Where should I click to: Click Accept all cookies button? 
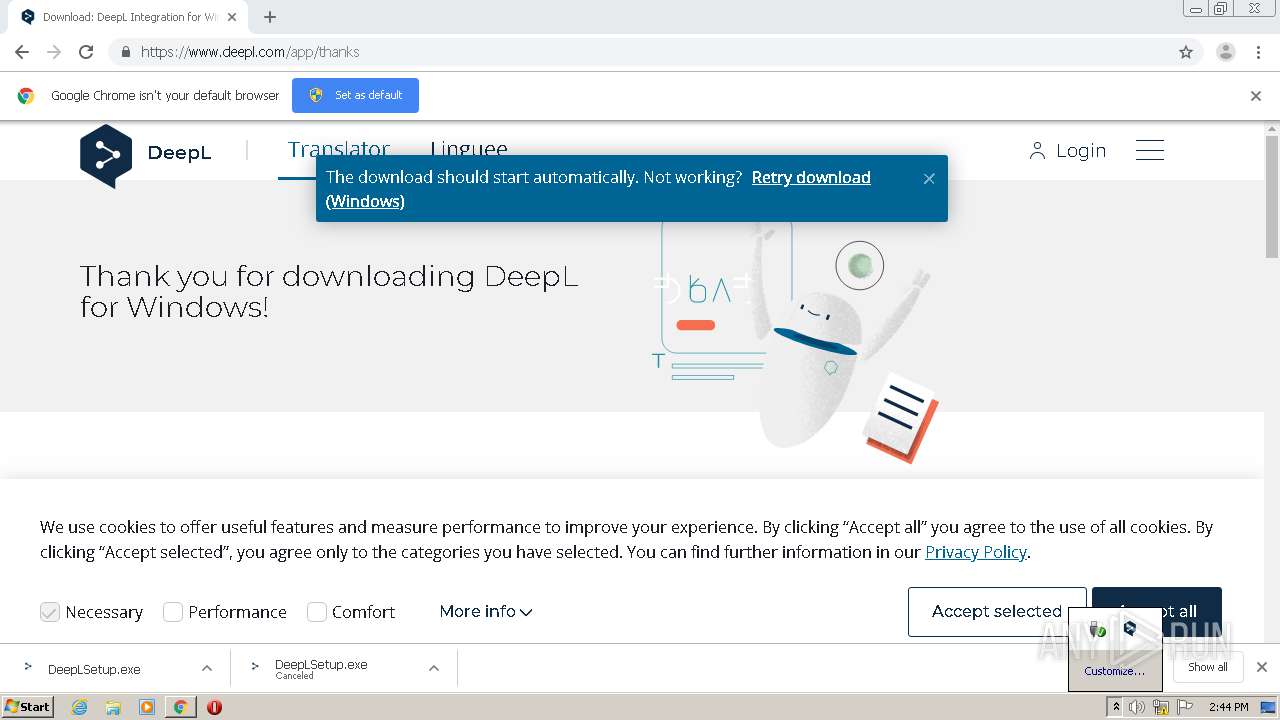[x=1157, y=611]
